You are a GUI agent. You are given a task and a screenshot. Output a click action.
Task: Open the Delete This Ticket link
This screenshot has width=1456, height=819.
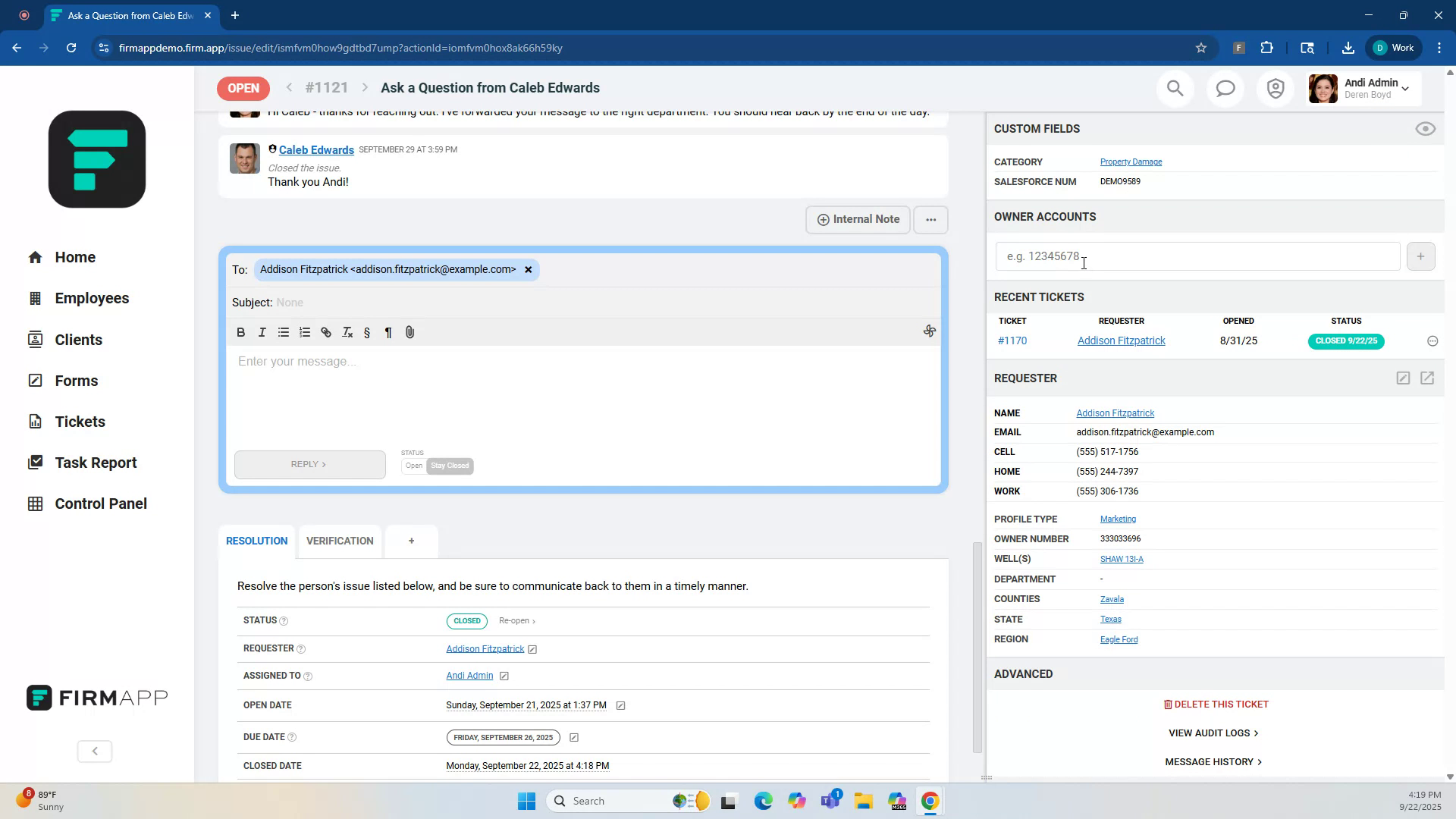tap(1215, 704)
